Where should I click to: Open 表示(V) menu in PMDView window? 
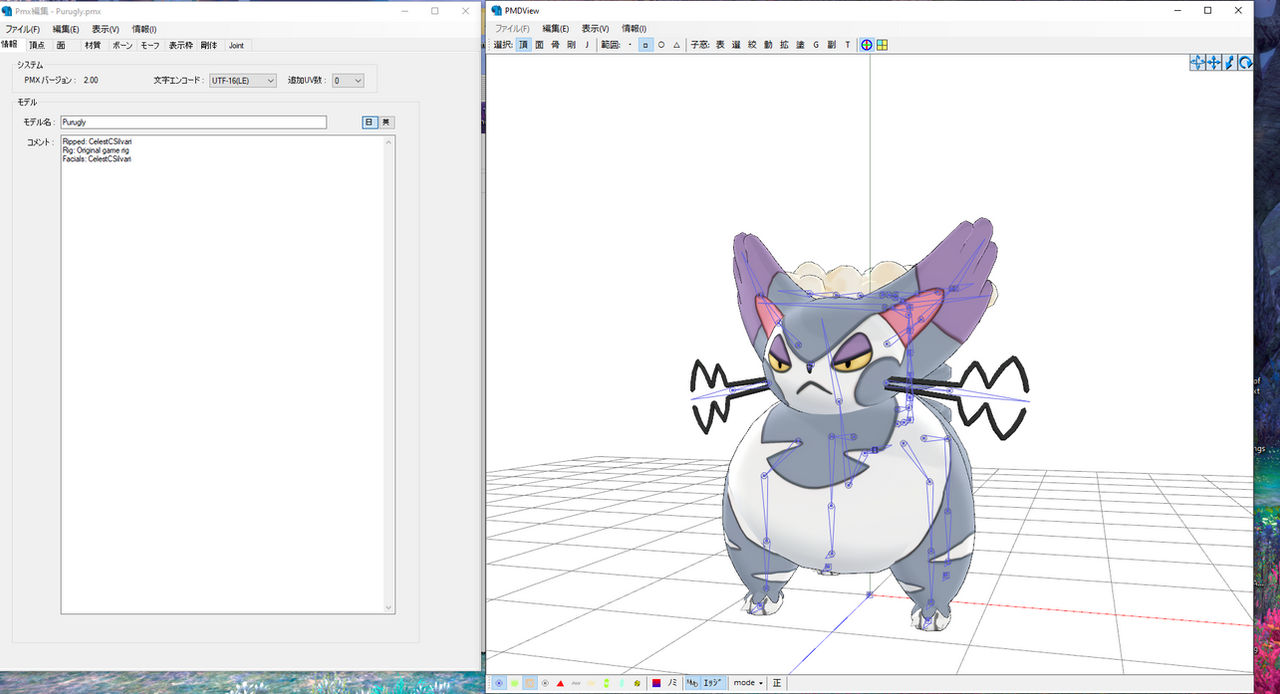pyautogui.click(x=595, y=29)
